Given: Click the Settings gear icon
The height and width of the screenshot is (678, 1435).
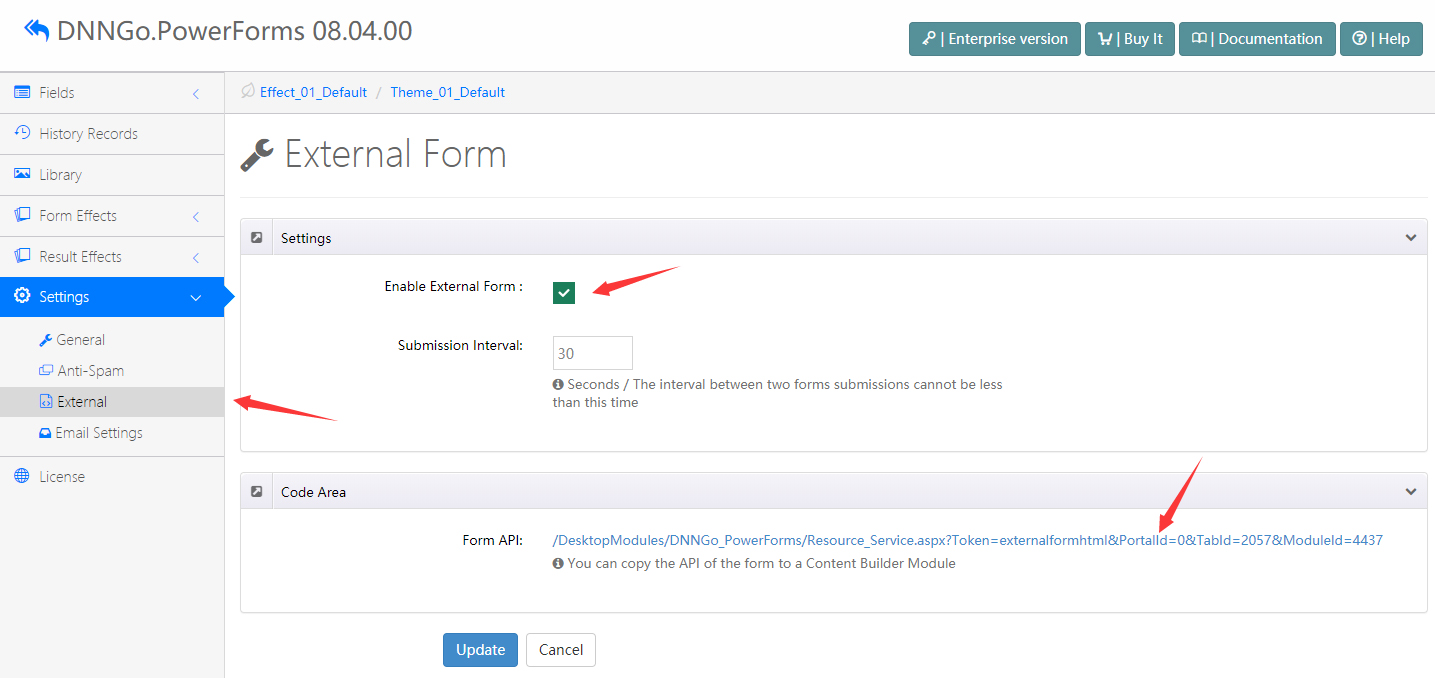Looking at the screenshot, I should [22, 297].
